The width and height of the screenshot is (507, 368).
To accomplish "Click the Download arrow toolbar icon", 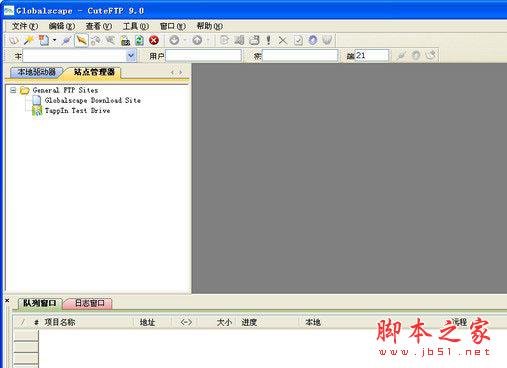I will [174, 41].
